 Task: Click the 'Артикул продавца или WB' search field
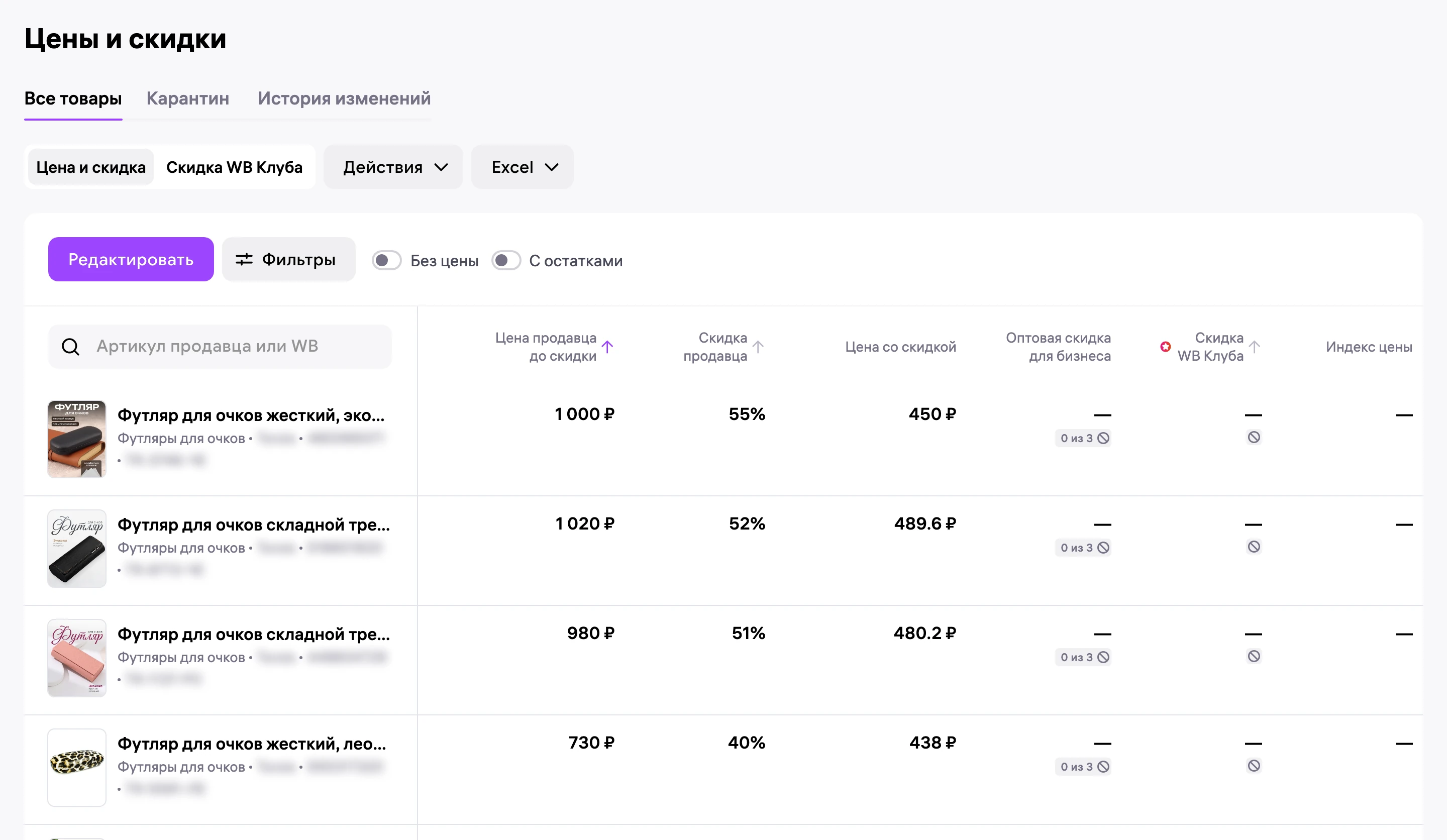coord(220,347)
